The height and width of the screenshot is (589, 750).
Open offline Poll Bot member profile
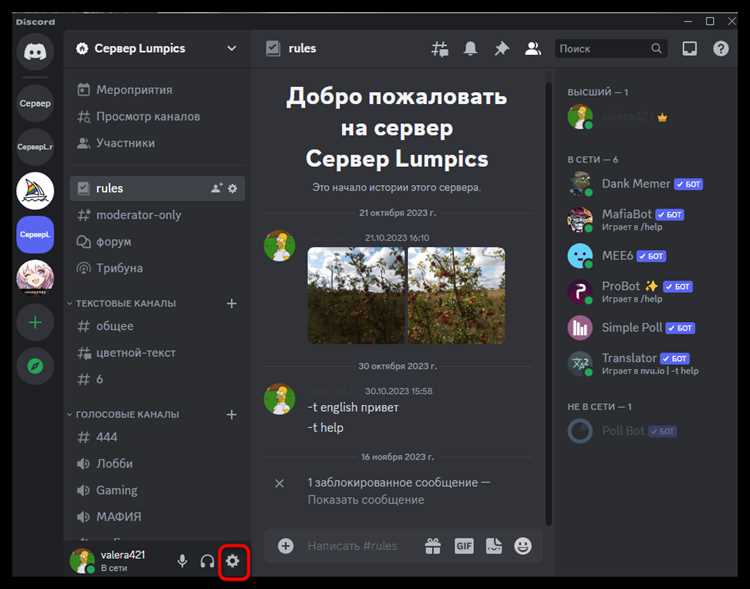click(643, 431)
